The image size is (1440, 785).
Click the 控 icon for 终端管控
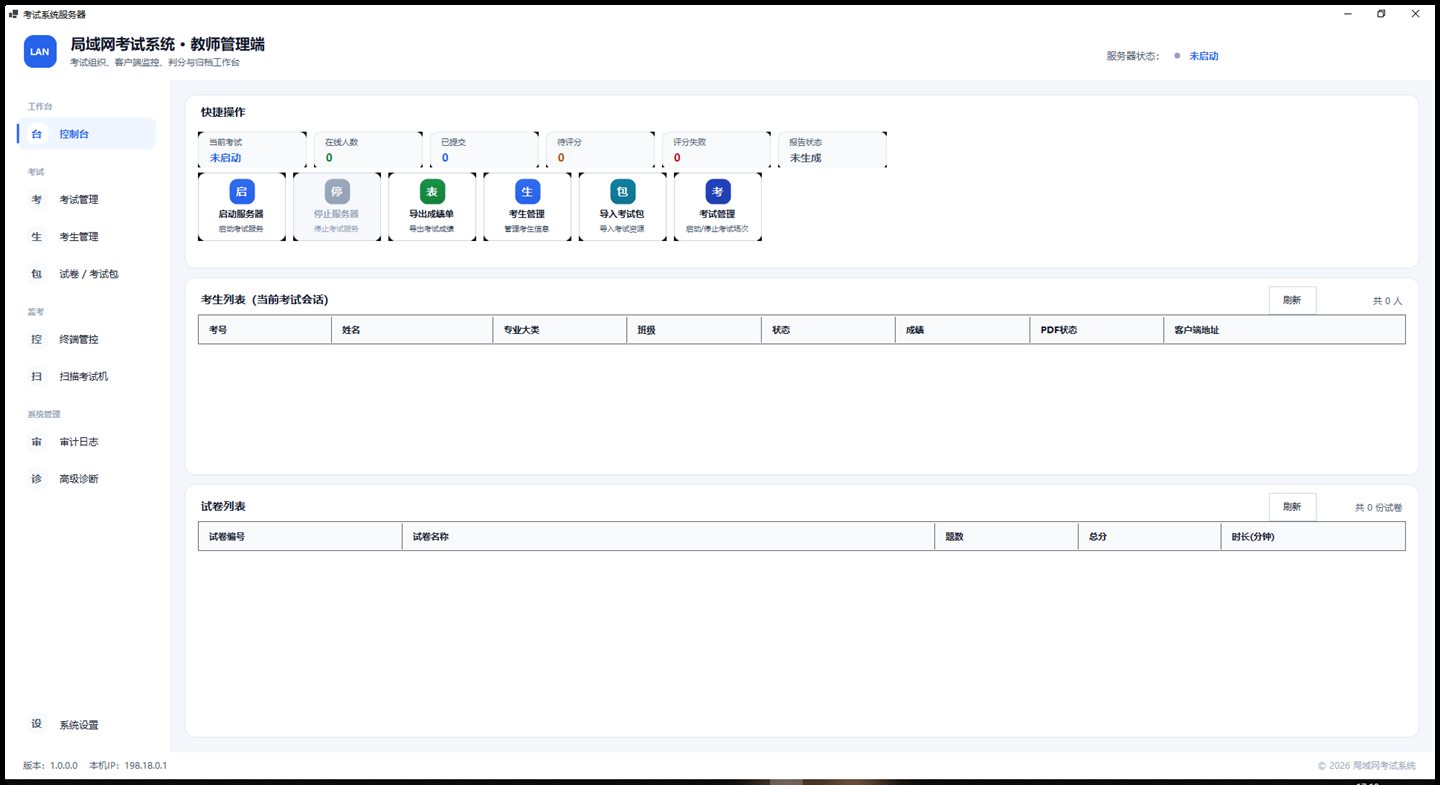coord(37,340)
